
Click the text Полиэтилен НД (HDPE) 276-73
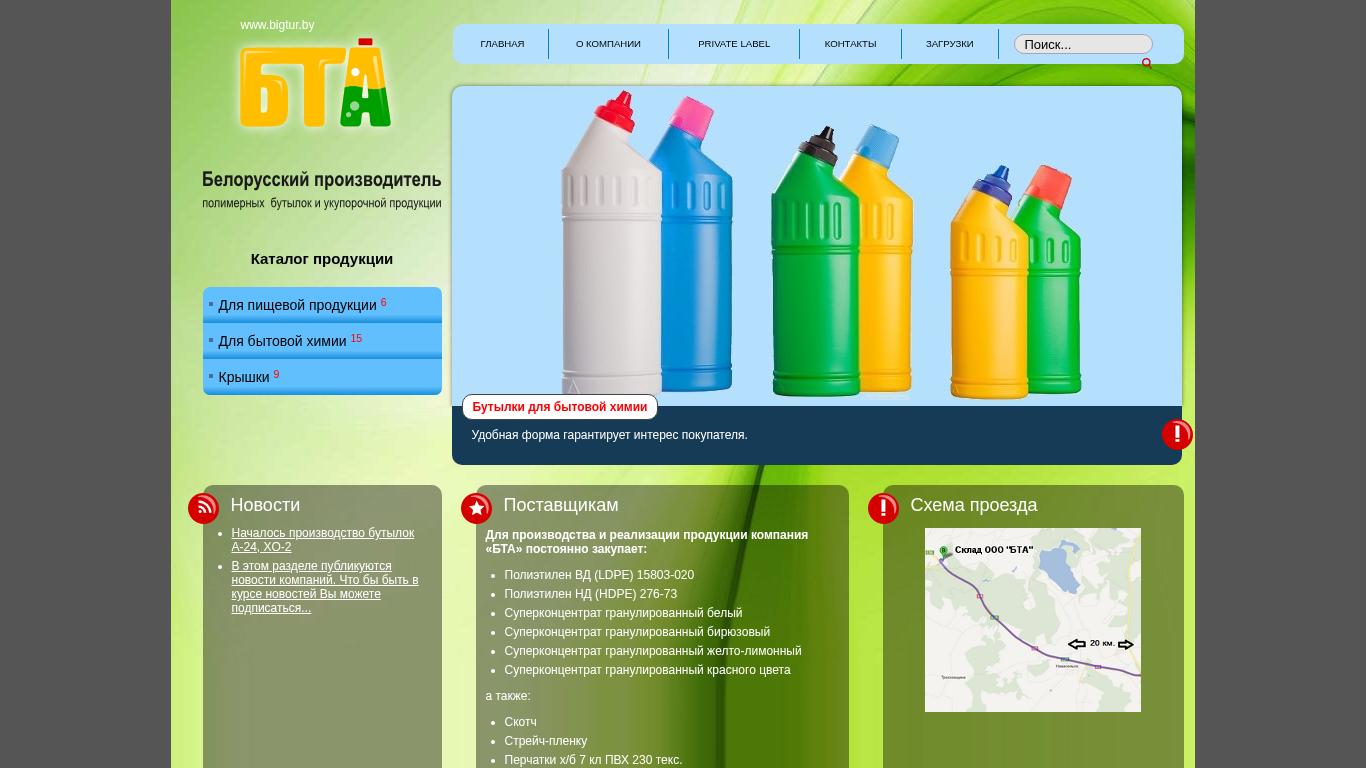pyautogui.click(x=591, y=594)
